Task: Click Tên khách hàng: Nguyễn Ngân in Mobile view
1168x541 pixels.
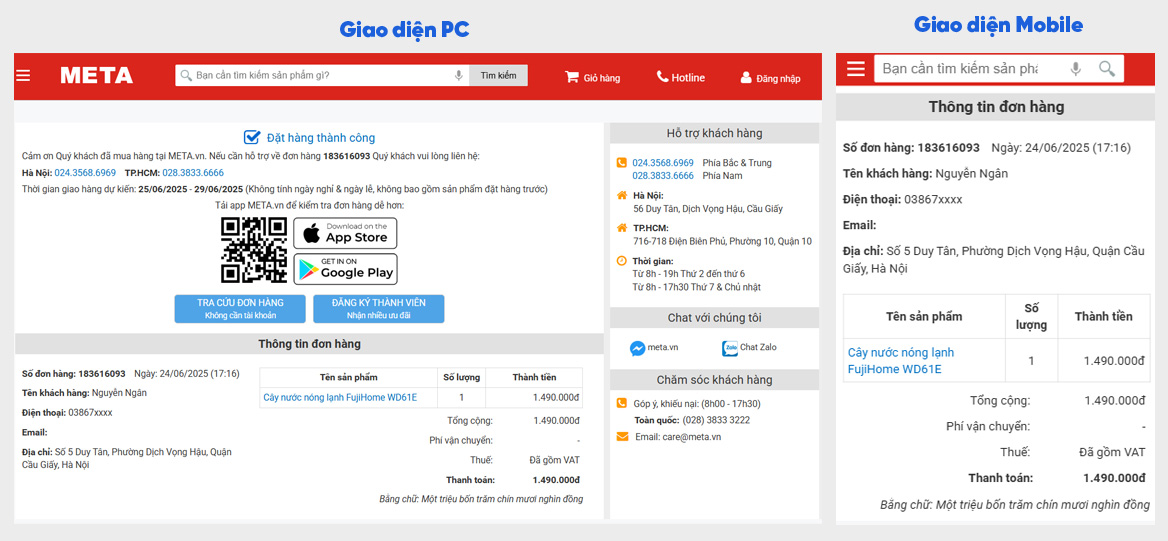Action: click(925, 174)
